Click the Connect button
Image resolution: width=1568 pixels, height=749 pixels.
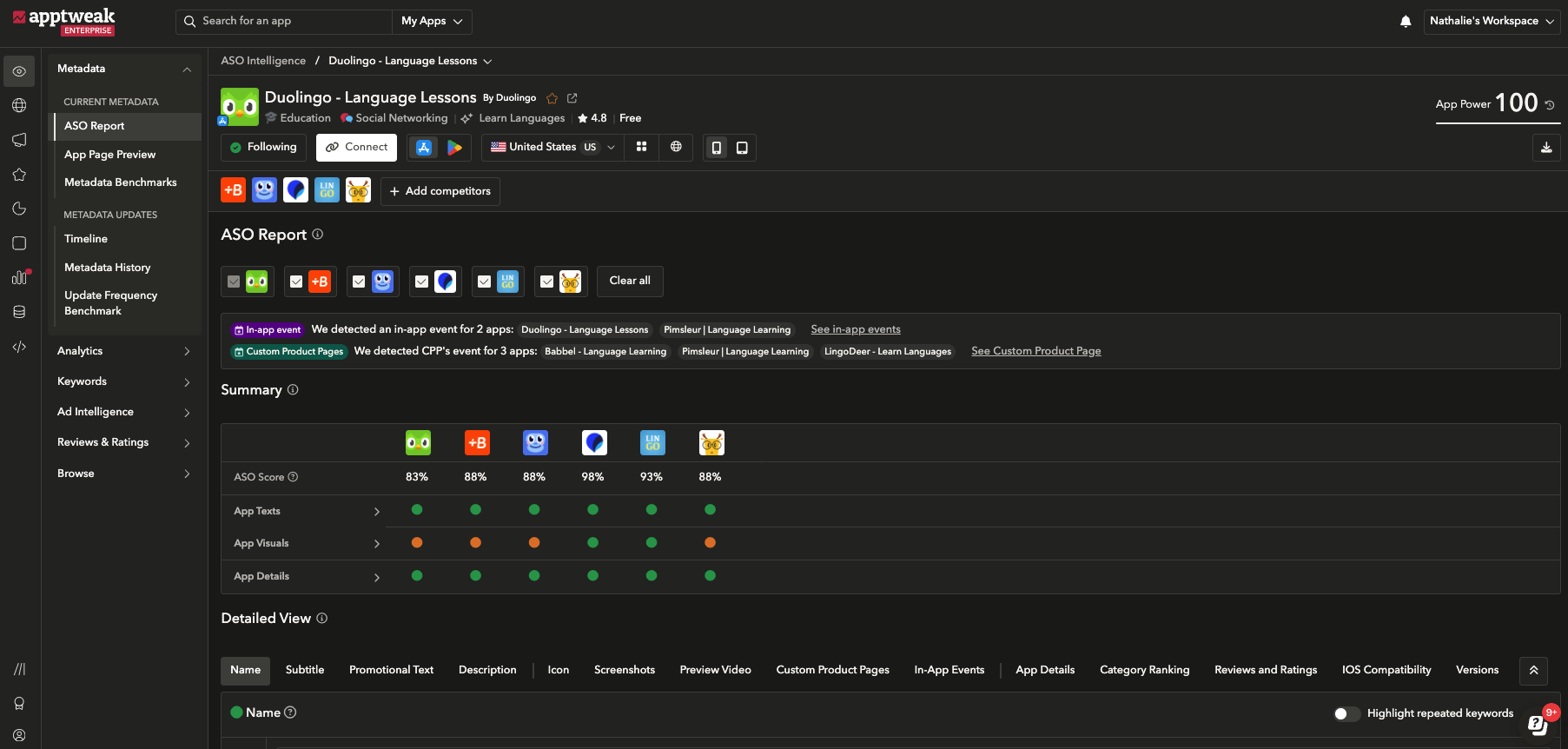coord(357,148)
